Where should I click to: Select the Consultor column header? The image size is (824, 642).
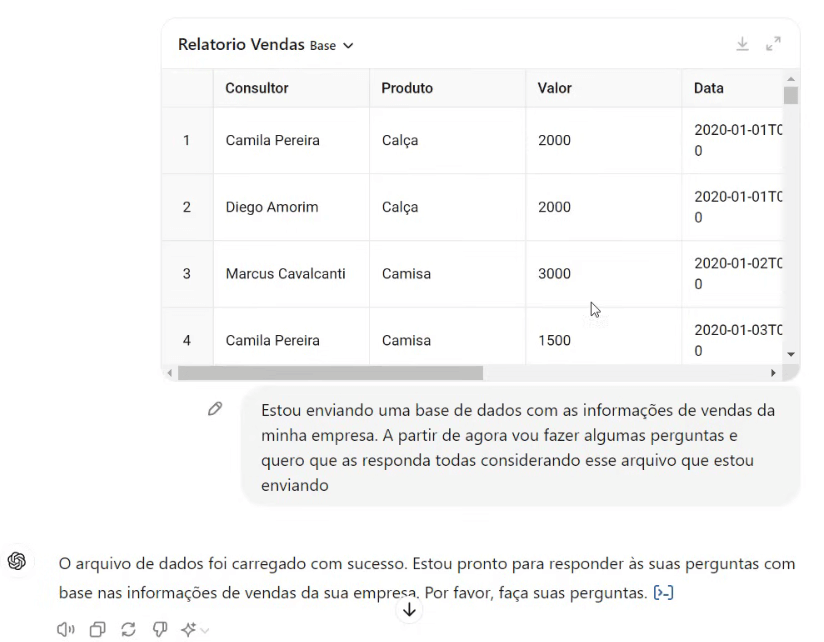(291, 88)
